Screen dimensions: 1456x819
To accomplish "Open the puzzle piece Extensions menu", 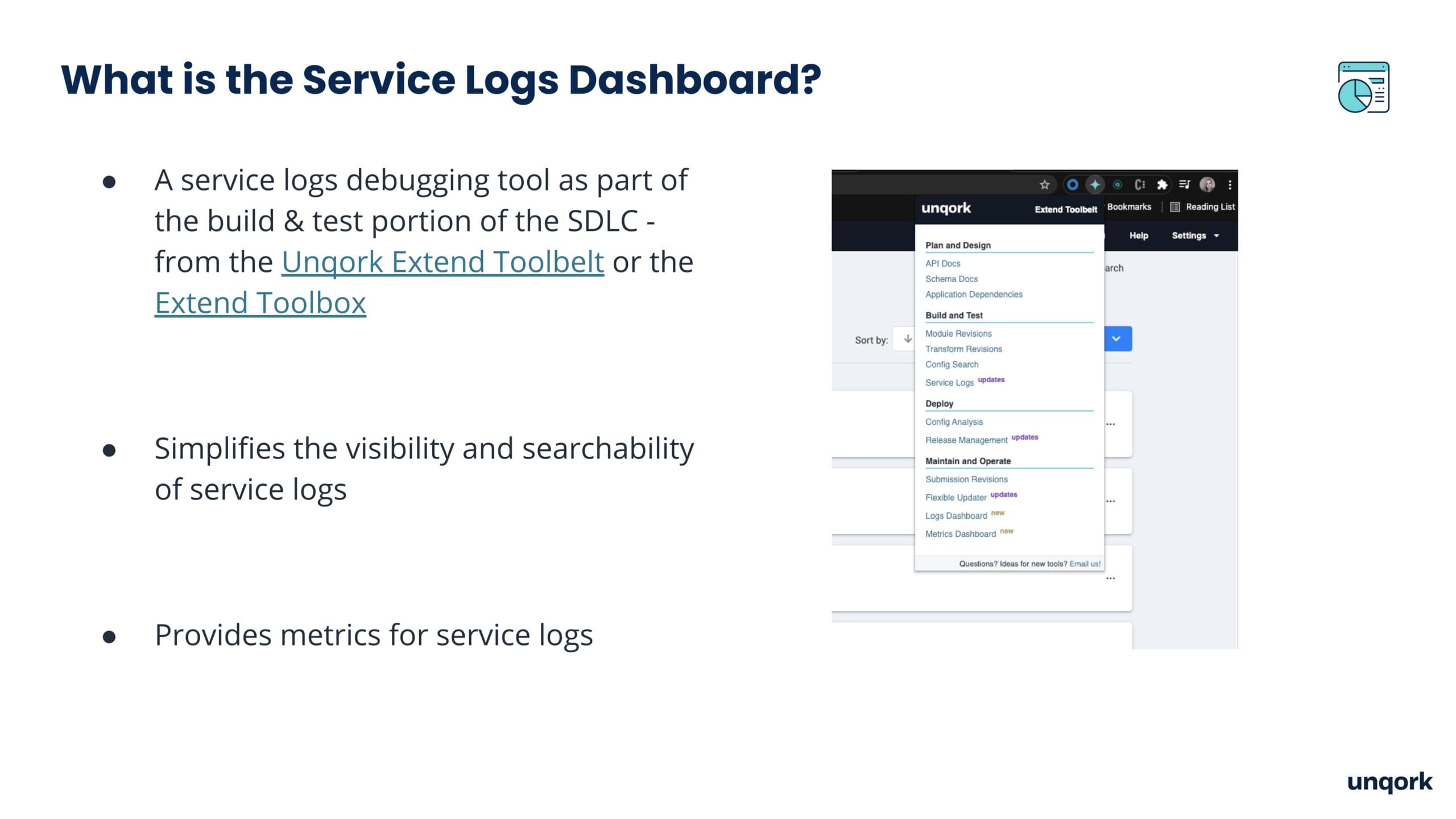I will (1162, 185).
